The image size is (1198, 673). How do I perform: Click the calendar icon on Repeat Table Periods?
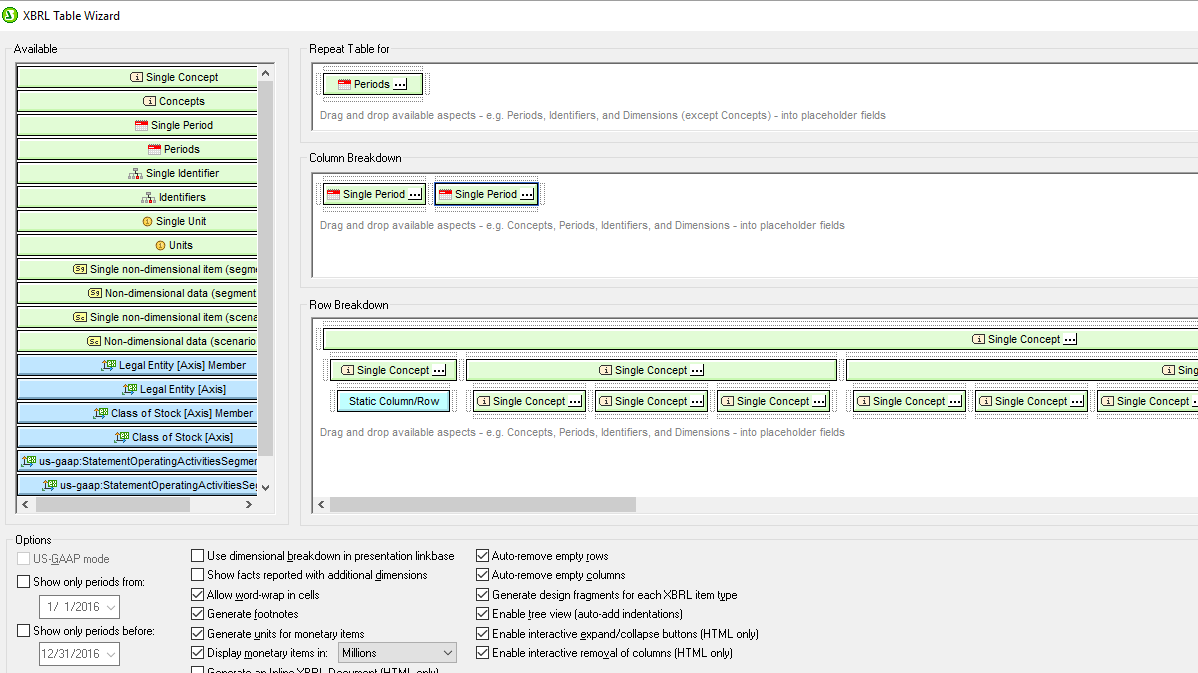(x=345, y=84)
